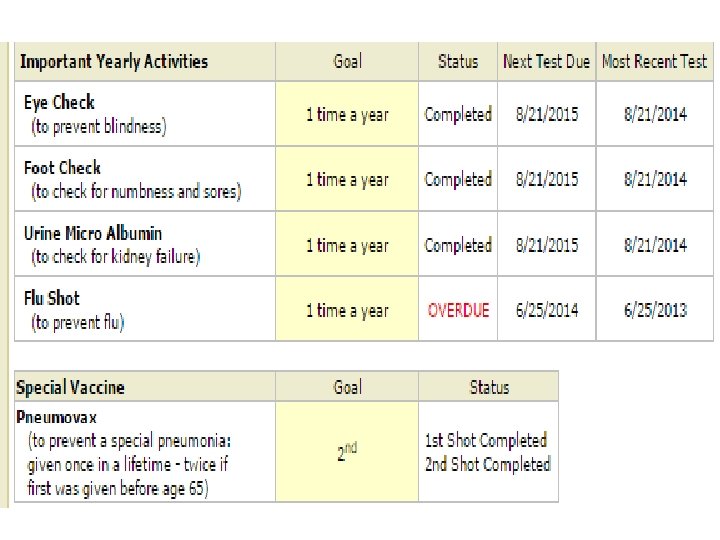Click the Eye Check activity label
This screenshot has width=720, height=540.
[x=59, y=102]
